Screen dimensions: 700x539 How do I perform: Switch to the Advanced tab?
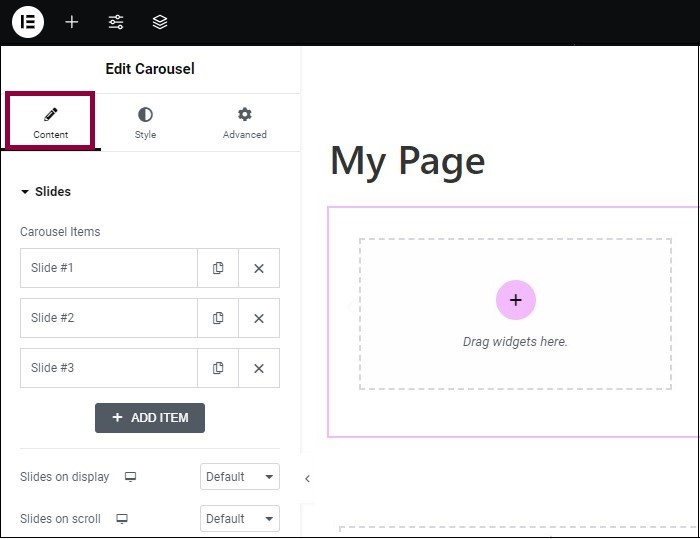pyautogui.click(x=245, y=123)
